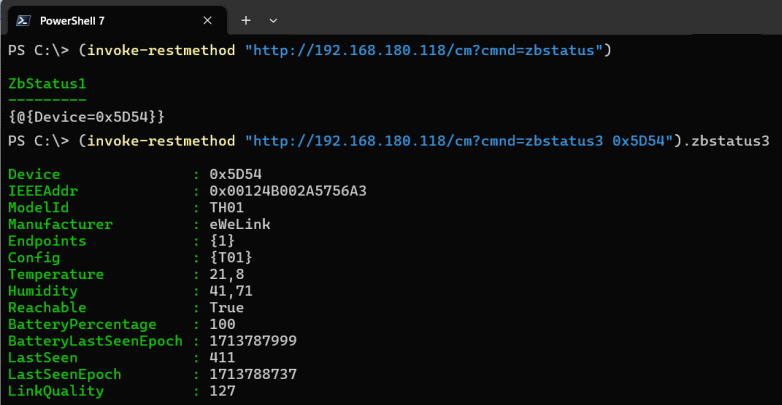Click the PowerShell icon in the tab
Image resolution: width=782 pixels, height=405 pixels.
tap(22, 20)
